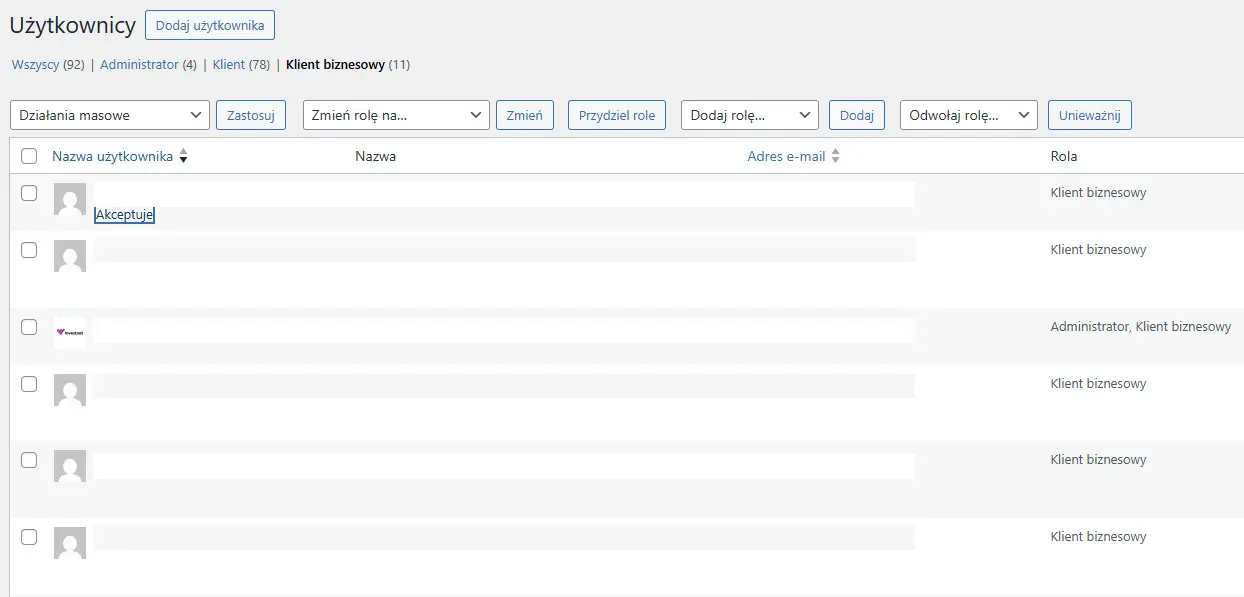Click the last visible user's gray avatar

tap(69, 542)
